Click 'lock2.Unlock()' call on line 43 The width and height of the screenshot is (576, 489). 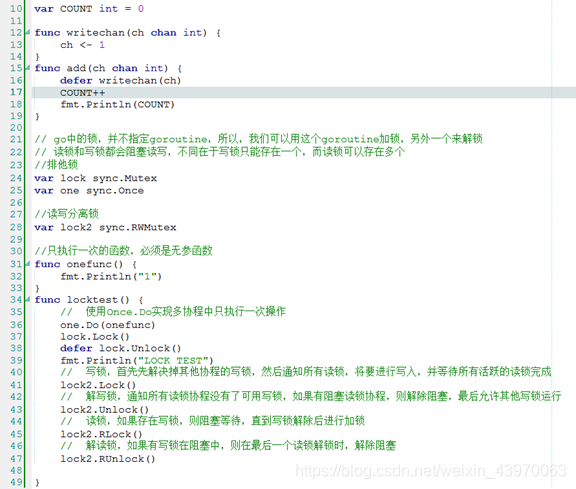point(104,410)
